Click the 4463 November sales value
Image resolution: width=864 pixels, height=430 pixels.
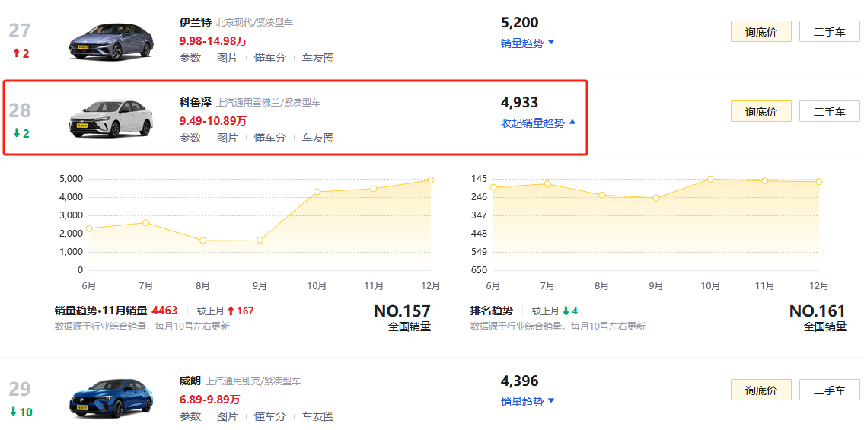(x=164, y=311)
